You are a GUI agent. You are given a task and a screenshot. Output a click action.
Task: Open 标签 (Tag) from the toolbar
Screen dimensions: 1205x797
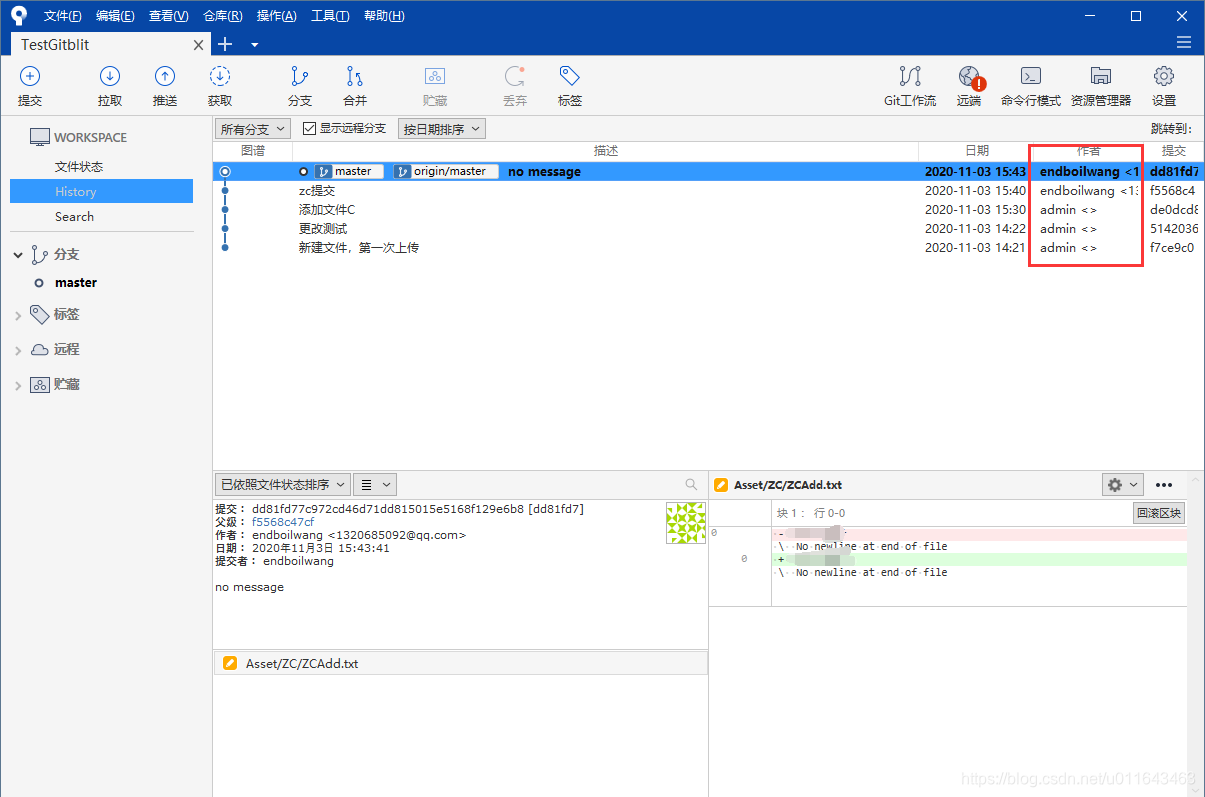click(x=569, y=85)
